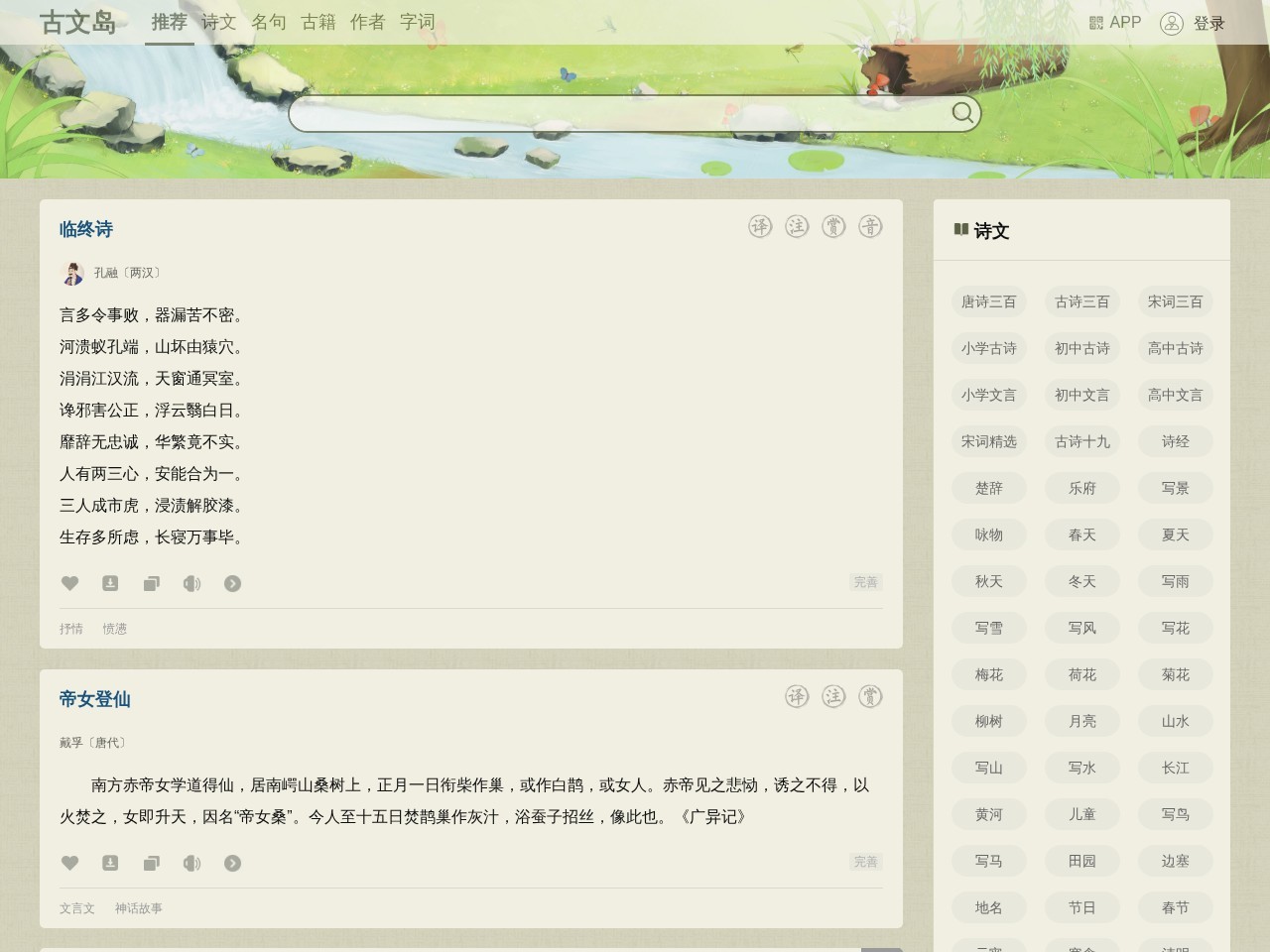Switch to the 诗文 tab
This screenshot has width=1270, height=952.
(x=218, y=22)
